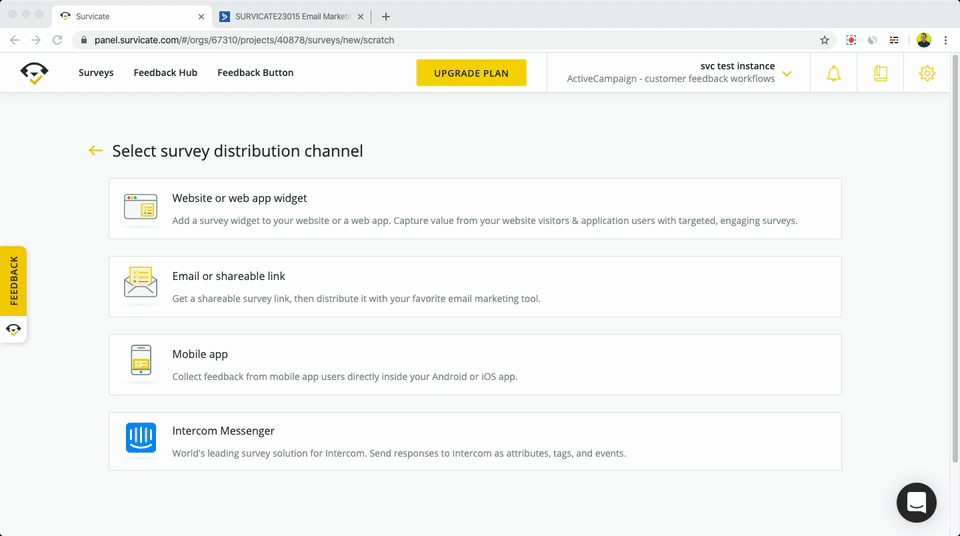
Task: Expand the svc test instance account dropdown
Action: pos(787,73)
